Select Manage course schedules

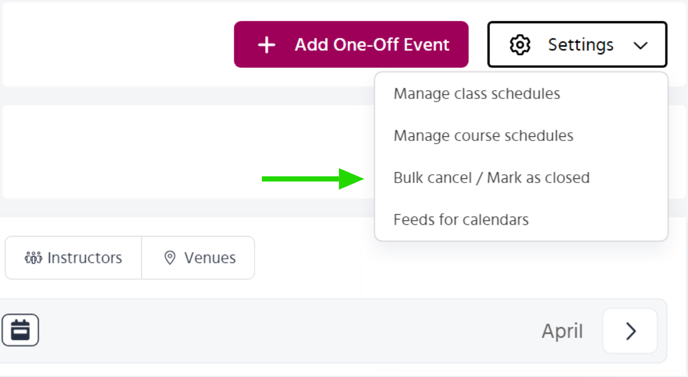tap(483, 136)
